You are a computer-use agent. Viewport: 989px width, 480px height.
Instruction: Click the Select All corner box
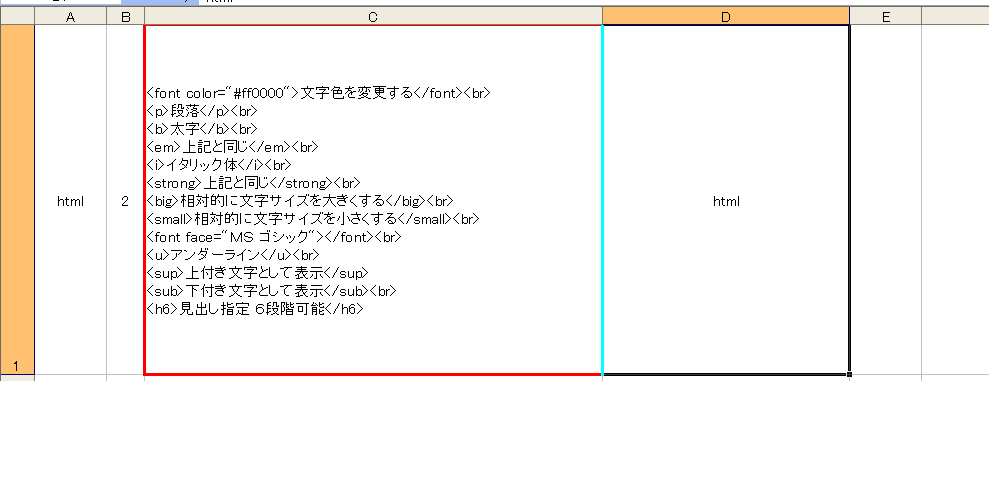pos(17,16)
